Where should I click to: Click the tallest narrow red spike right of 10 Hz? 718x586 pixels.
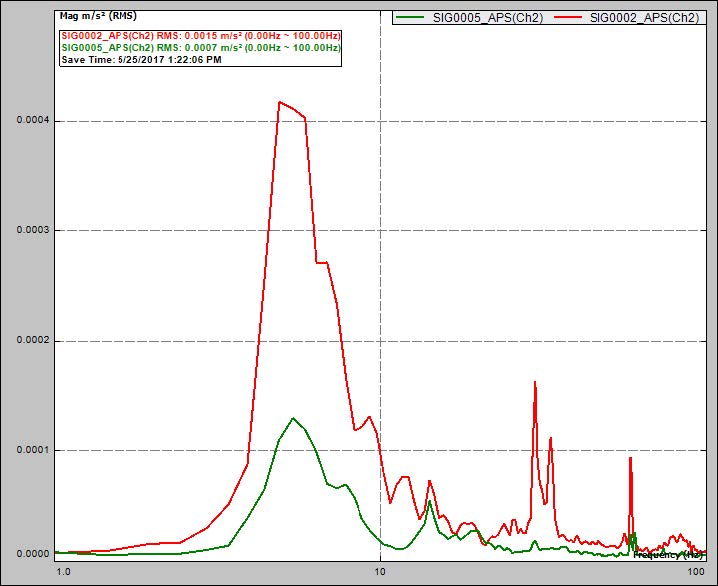(535, 382)
